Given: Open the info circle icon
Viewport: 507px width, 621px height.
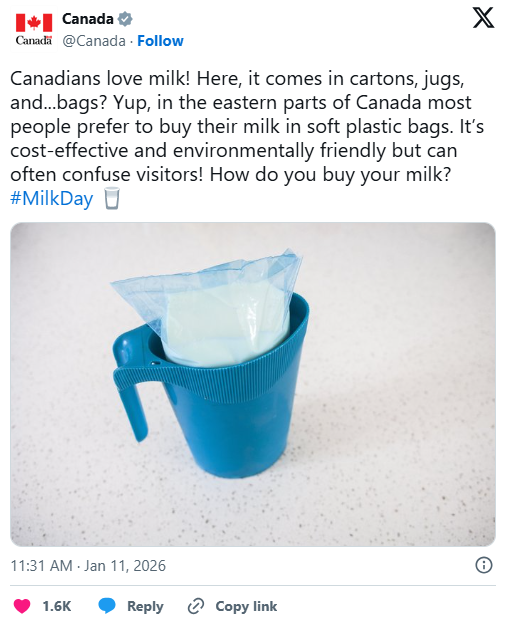Looking at the screenshot, I should click(x=484, y=565).
